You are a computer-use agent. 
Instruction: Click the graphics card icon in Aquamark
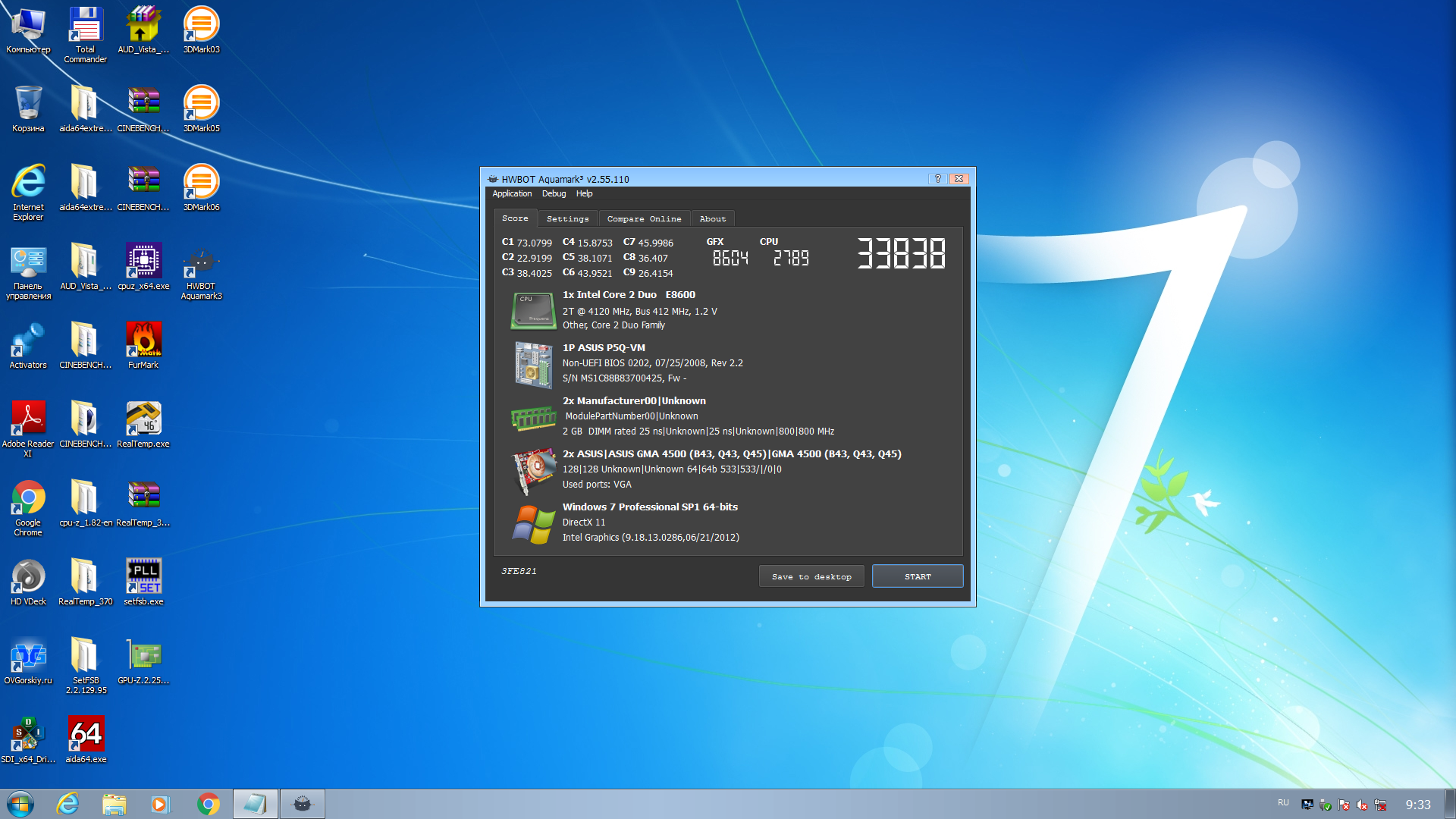(534, 470)
